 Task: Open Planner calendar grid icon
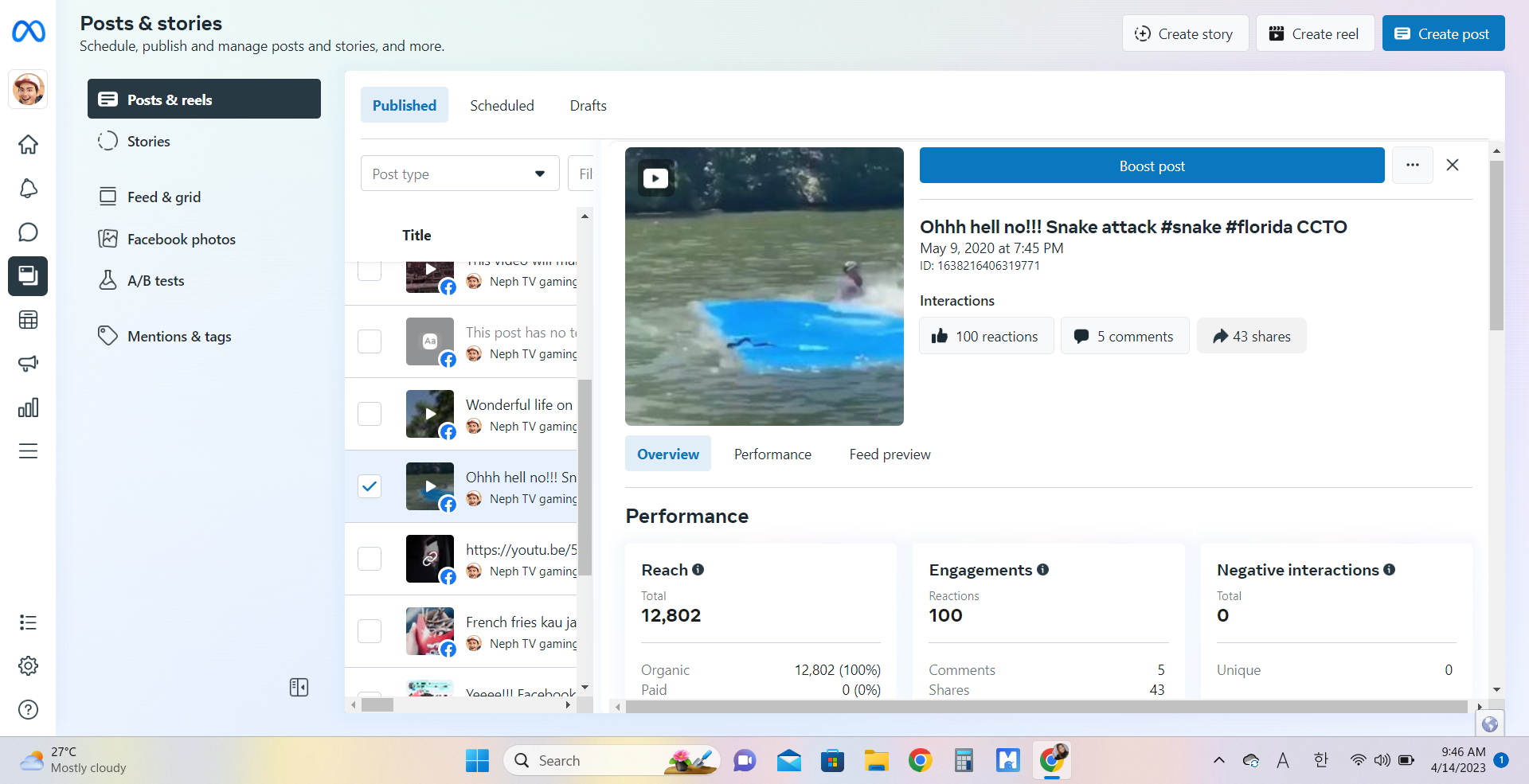pyautogui.click(x=28, y=320)
